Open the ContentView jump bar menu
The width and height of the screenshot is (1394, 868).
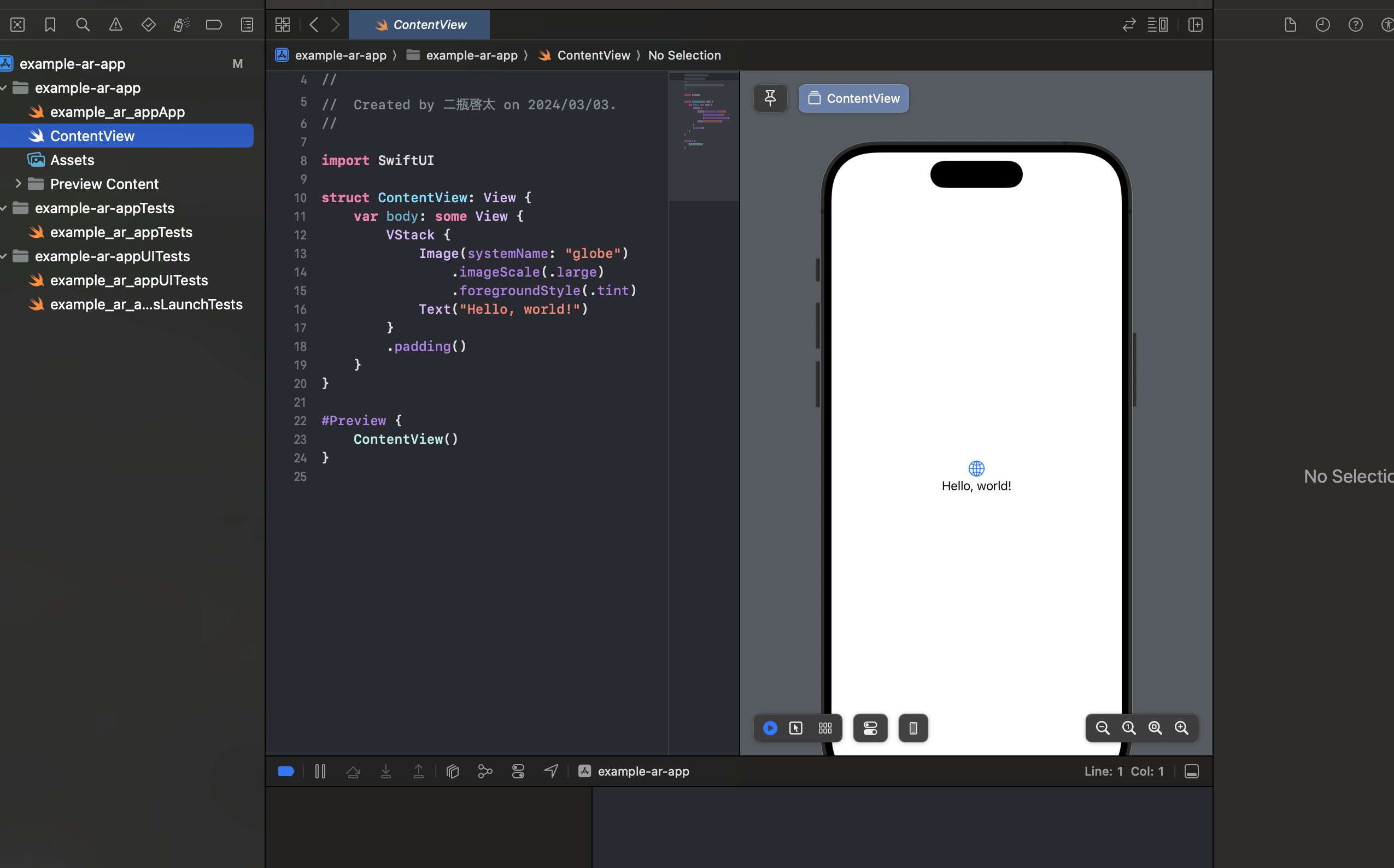click(594, 55)
